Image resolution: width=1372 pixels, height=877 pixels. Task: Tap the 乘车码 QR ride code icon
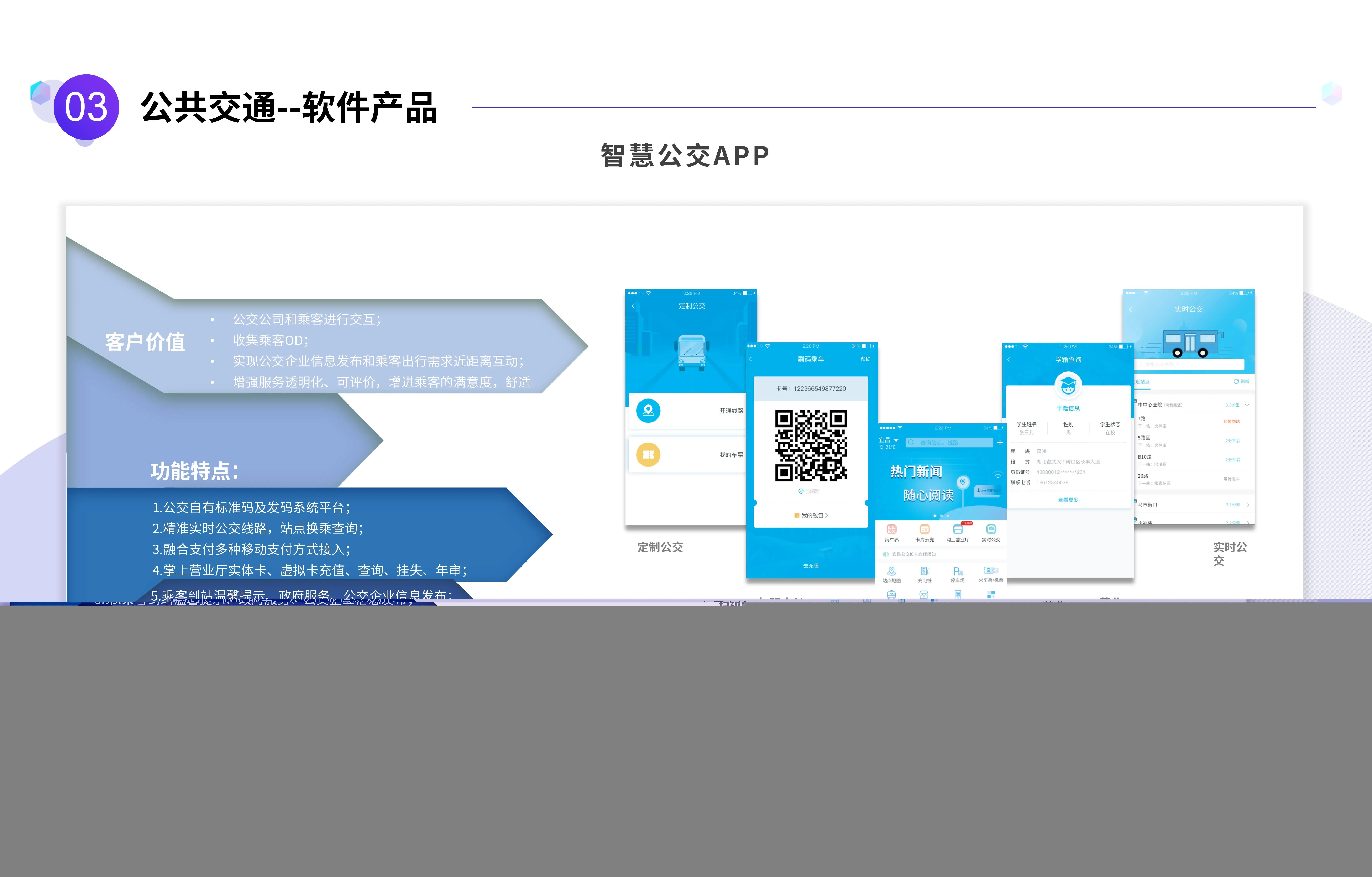pos(892,529)
